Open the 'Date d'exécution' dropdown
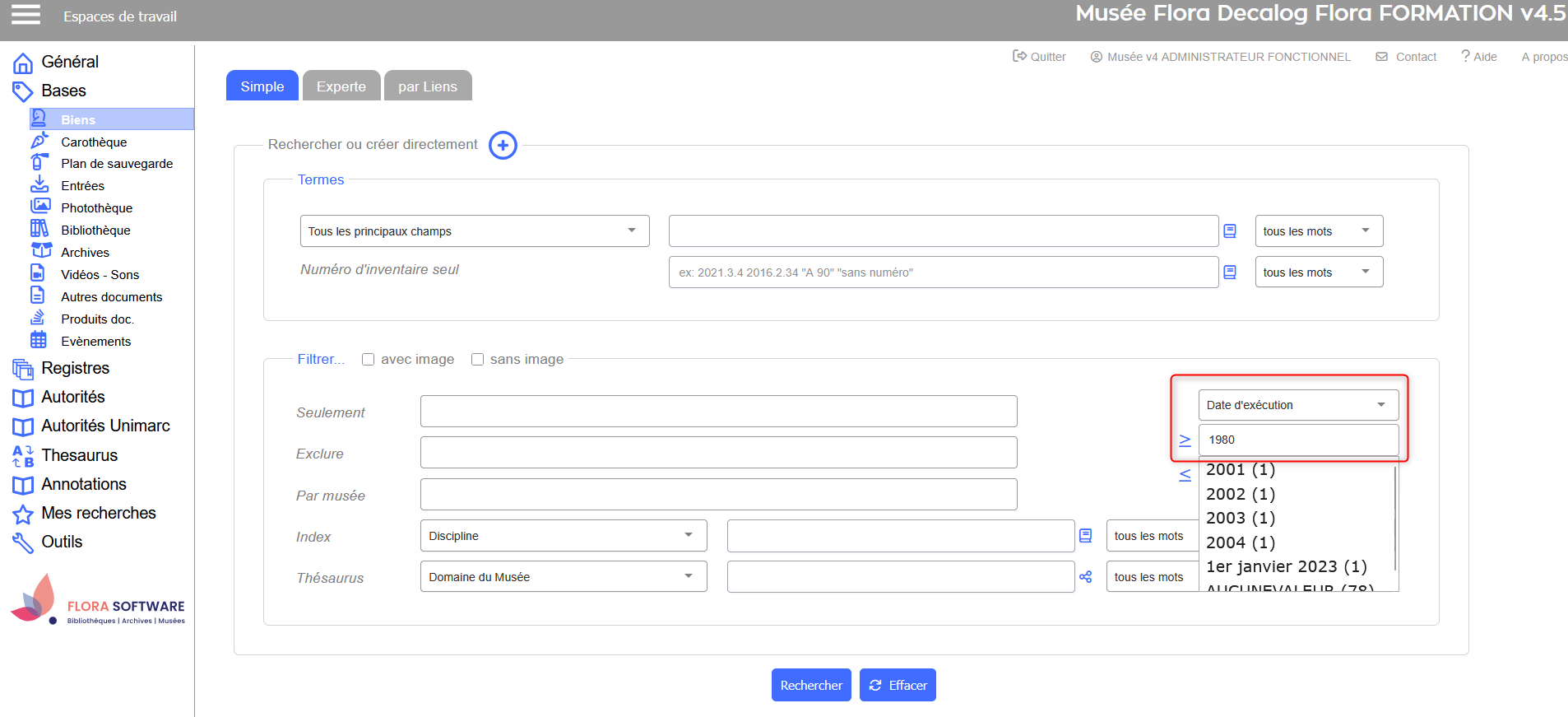1568x717 pixels. coord(1297,405)
